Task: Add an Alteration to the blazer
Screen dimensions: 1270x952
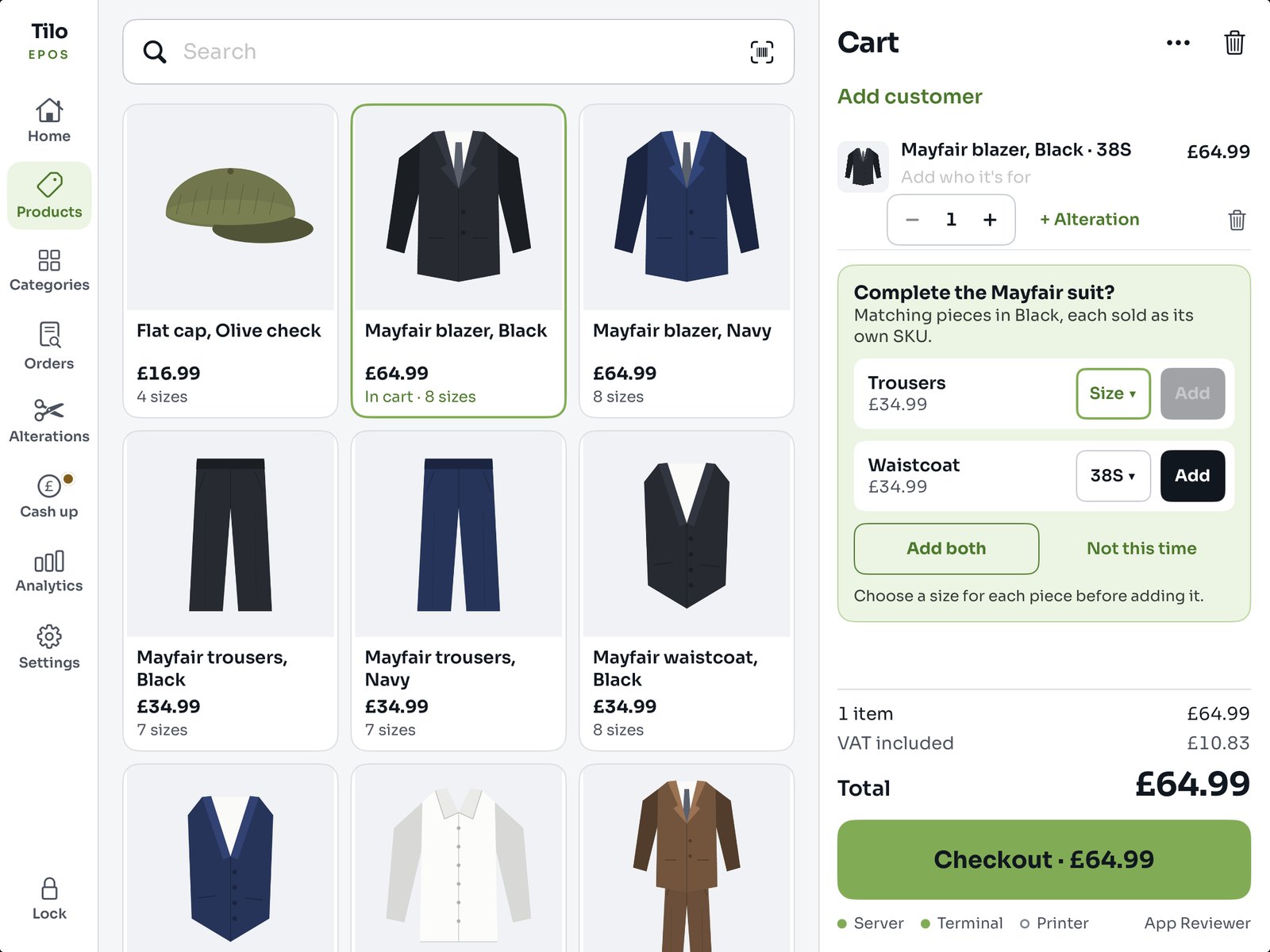Action: [x=1089, y=220]
